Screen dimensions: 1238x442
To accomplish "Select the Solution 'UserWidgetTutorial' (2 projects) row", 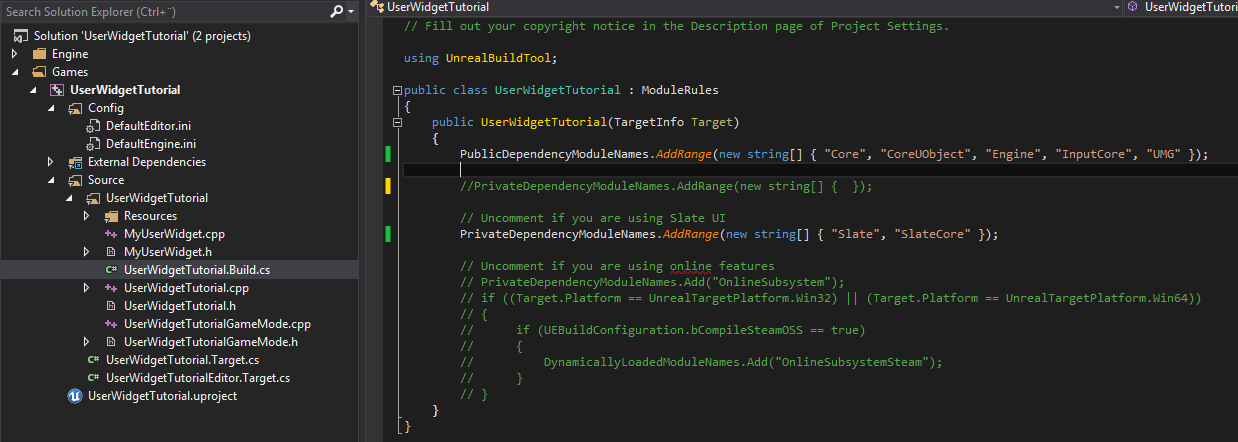I will 142,36.
